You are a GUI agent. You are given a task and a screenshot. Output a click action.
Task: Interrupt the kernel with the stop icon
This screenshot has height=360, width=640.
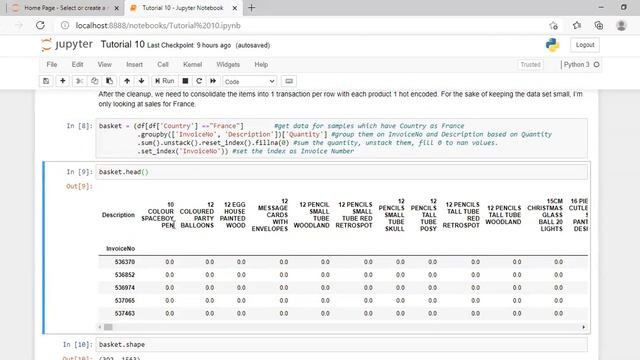click(x=185, y=81)
